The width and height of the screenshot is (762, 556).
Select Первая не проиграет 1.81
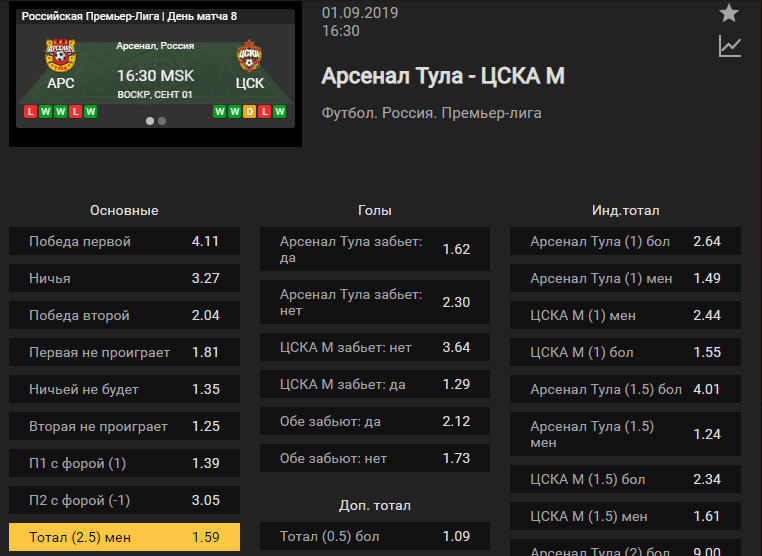tap(124, 352)
